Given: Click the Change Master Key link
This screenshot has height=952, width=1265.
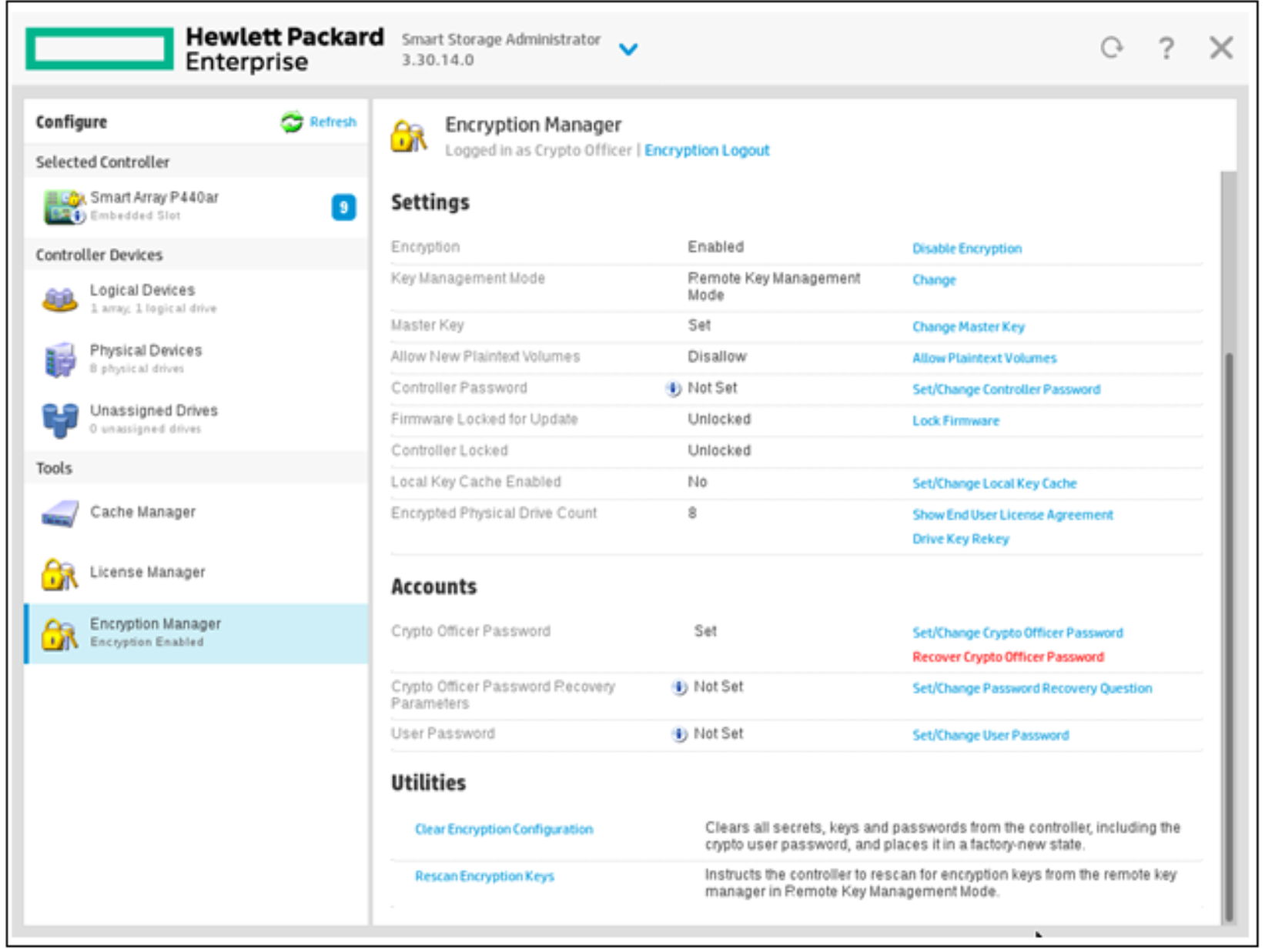Looking at the screenshot, I should (x=969, y=327).
